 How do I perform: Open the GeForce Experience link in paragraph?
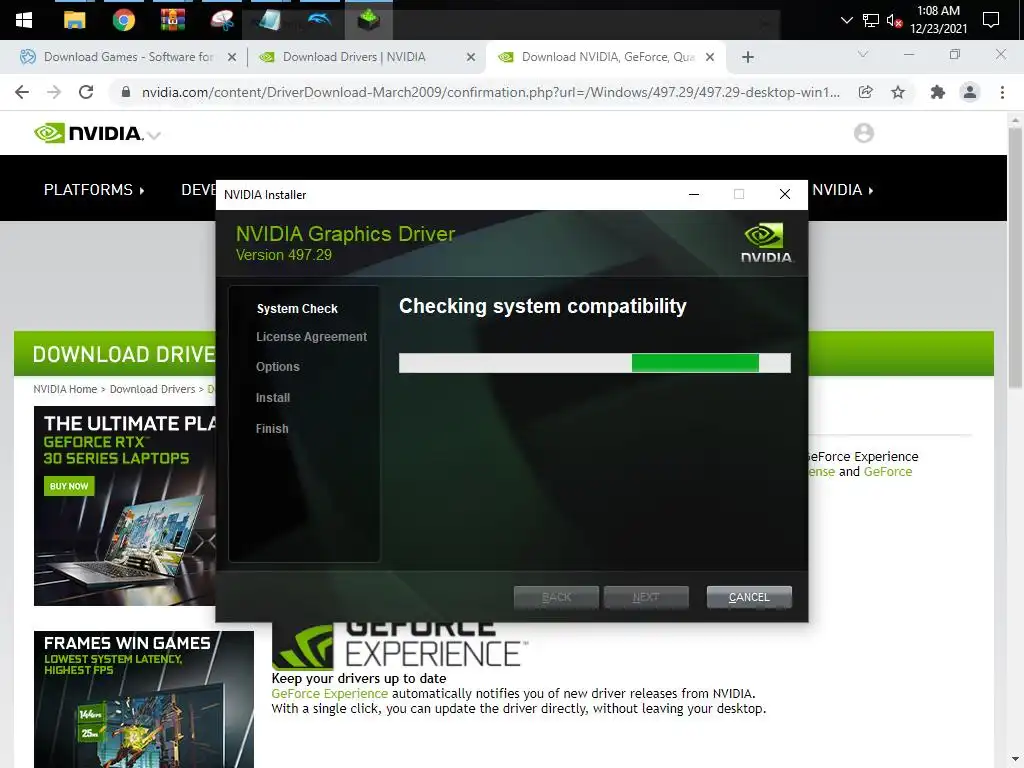(329, 694)
